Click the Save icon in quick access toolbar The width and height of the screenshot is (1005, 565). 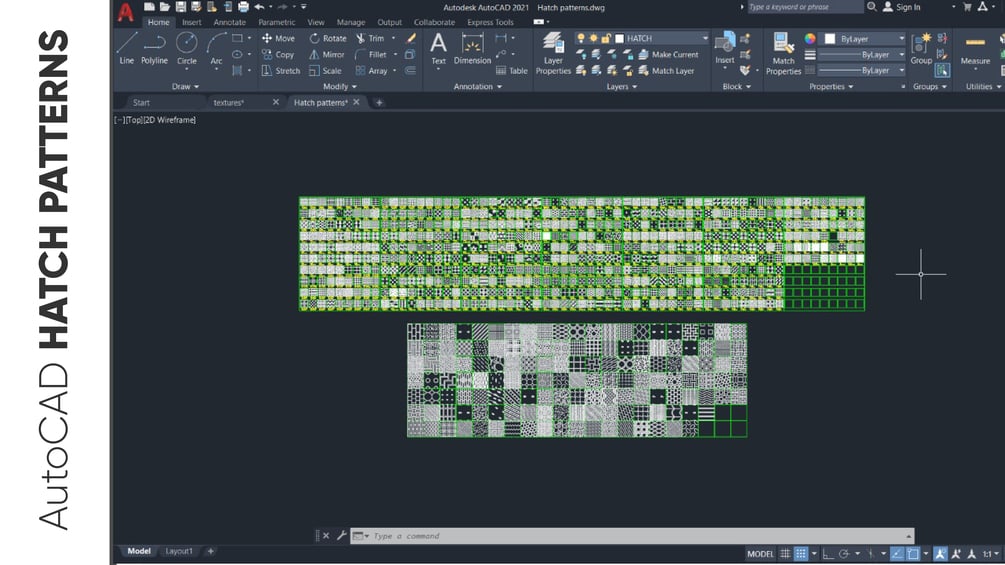pyautogui.click(x=181, y=7)
